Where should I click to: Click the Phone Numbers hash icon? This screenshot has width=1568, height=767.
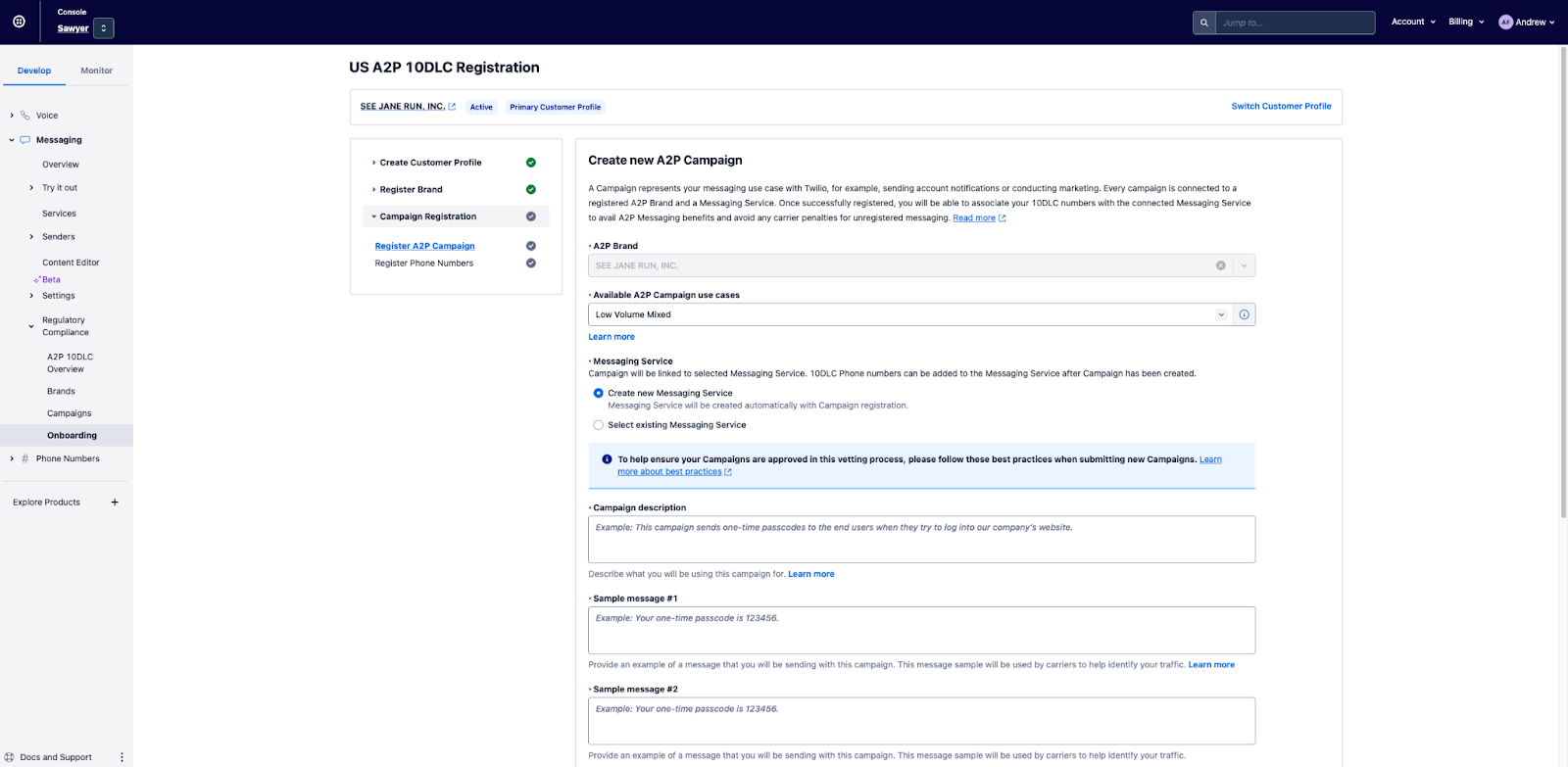pos(25,458)
